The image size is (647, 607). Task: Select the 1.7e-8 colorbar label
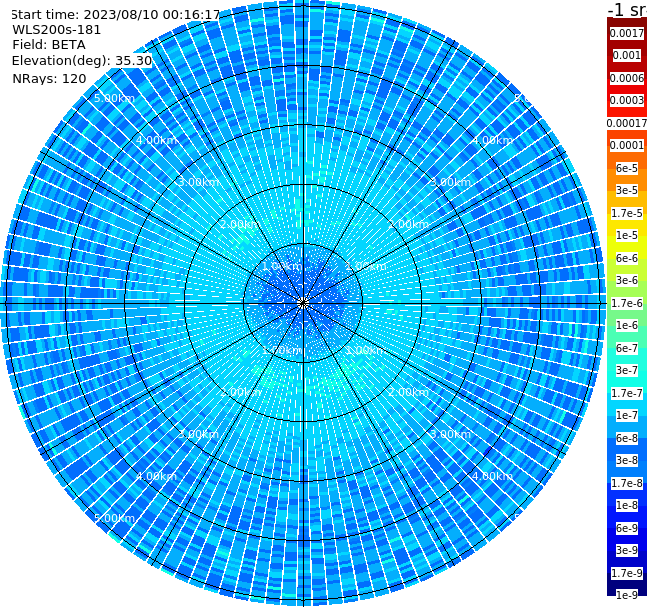point(627,483)
